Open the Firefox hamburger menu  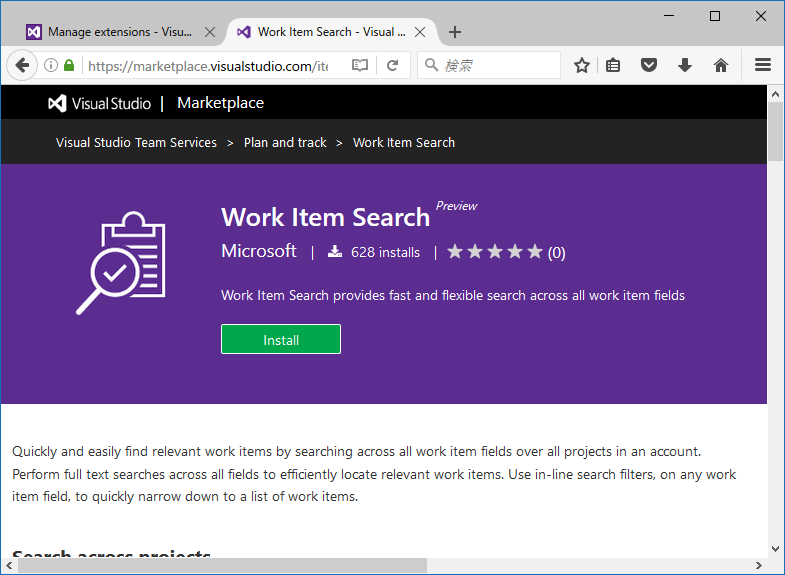[x=762, y=65]
